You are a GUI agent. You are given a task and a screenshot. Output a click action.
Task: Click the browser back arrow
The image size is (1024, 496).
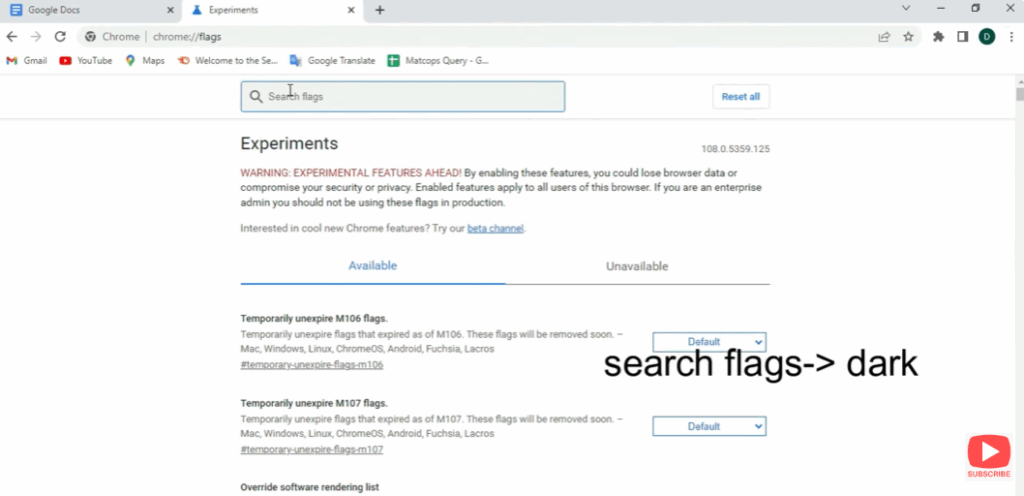[12, 37]
